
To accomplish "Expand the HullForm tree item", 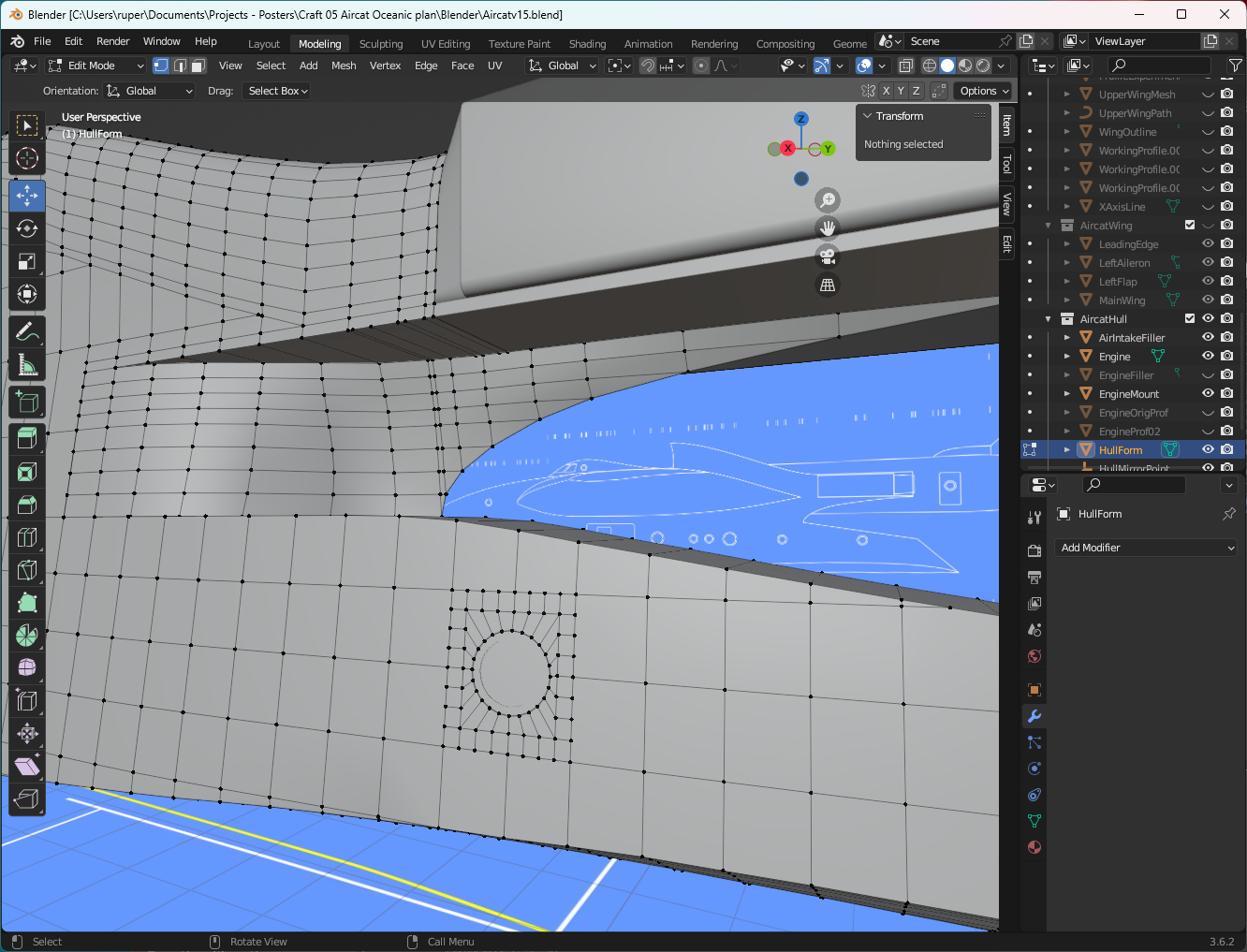I will pyautogui.click(x=1067, y=450).
